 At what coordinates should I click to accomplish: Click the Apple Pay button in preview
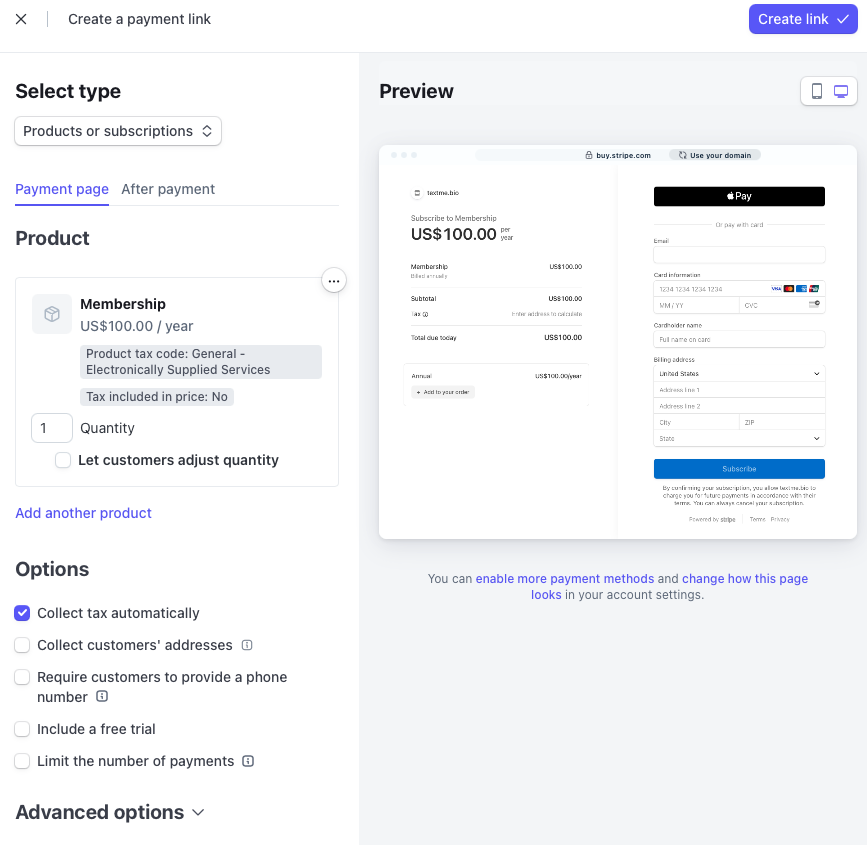click(739, 196)
